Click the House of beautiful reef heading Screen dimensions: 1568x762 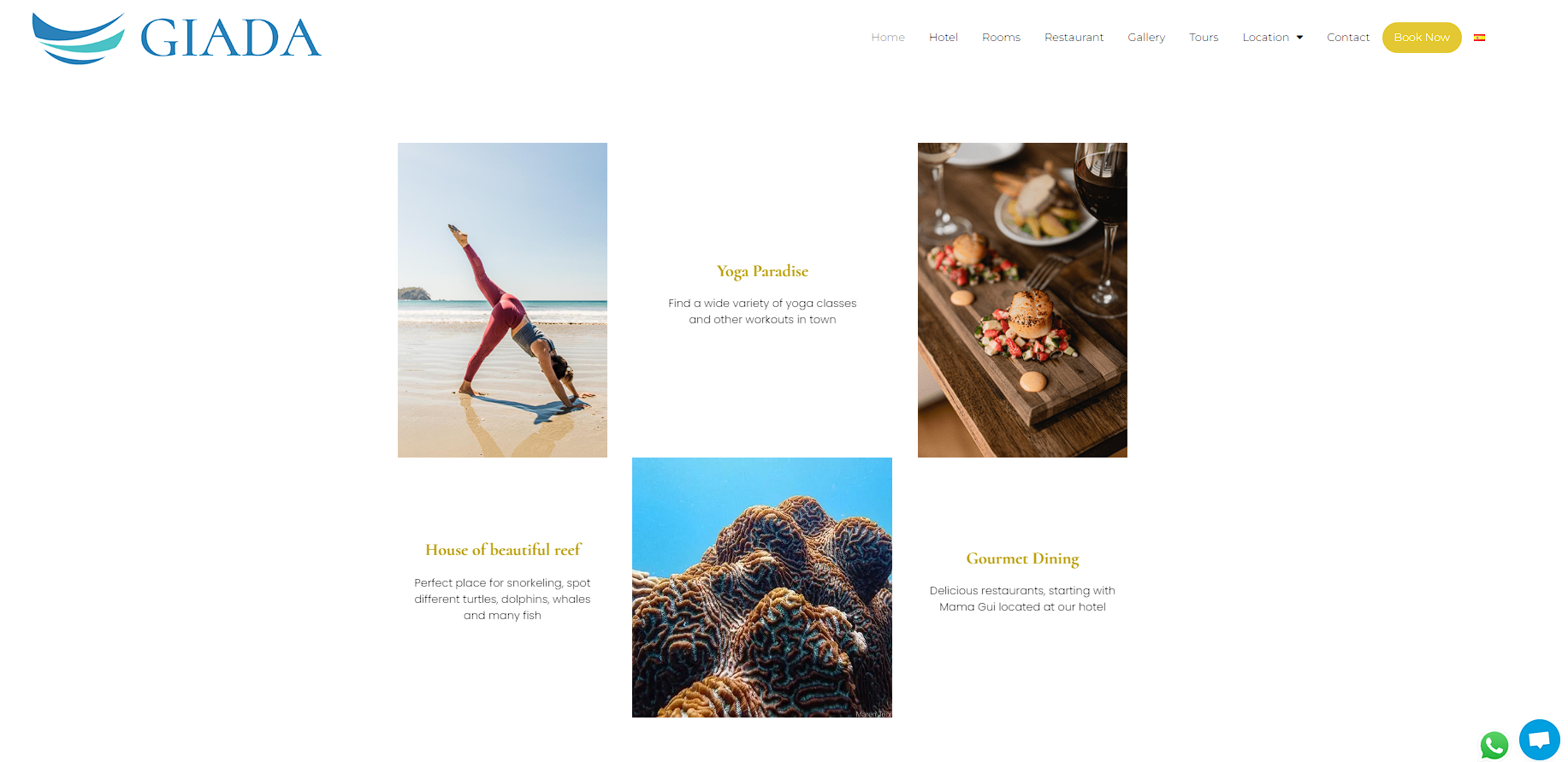click(x=503, y=550)
